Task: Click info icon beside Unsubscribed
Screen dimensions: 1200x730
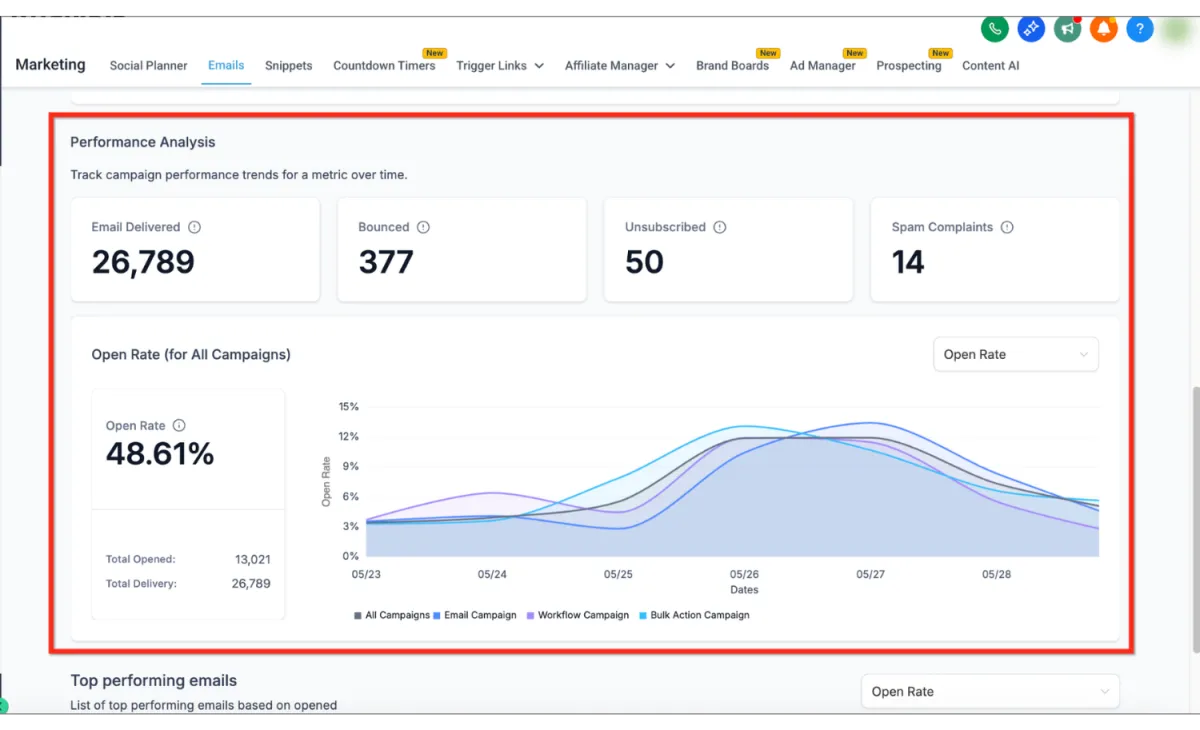Action: tap(719, 227)
